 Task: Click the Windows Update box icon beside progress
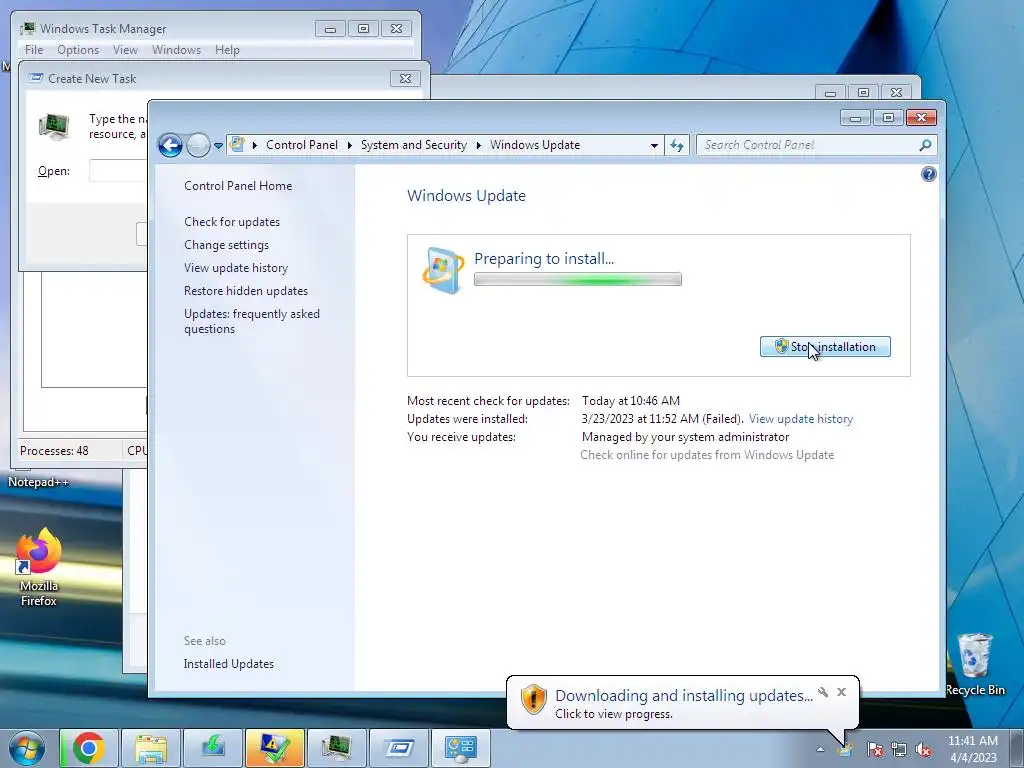tap(443, 270)
